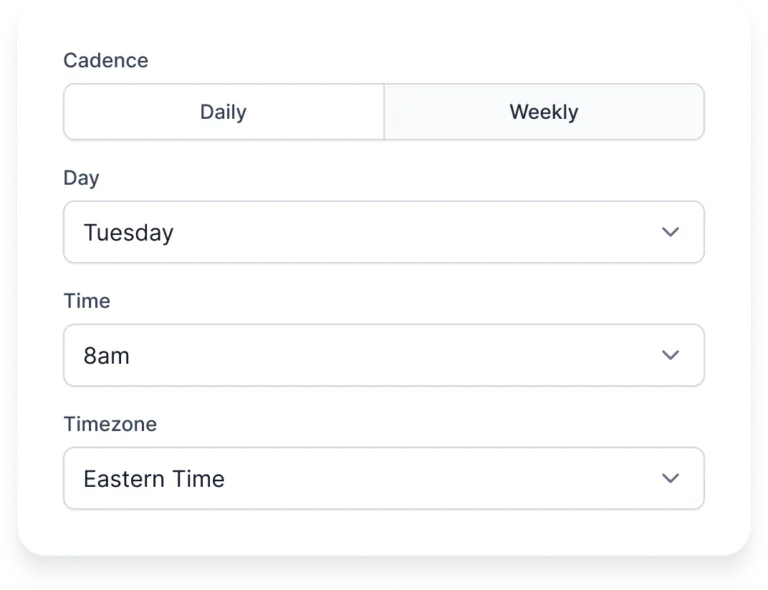This screenshot has height=590, width=768.
Task: Click the selected value text Tuesday
Action: [128, 233]
